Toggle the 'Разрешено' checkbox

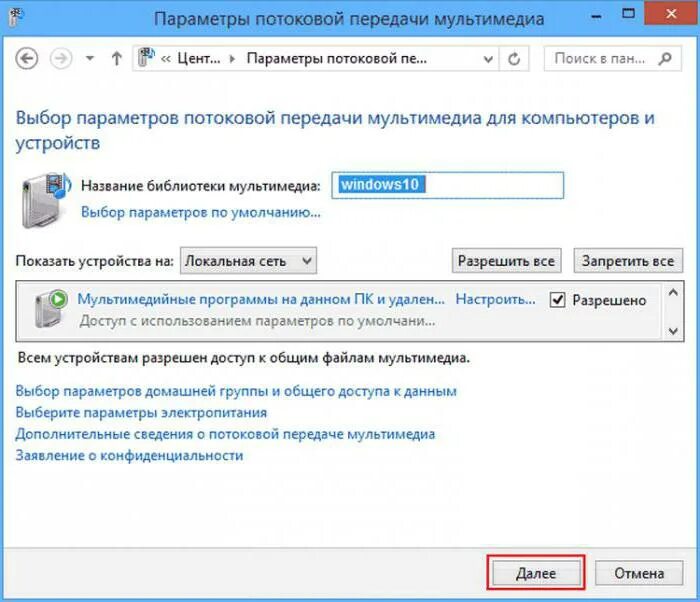coord(557,300)
